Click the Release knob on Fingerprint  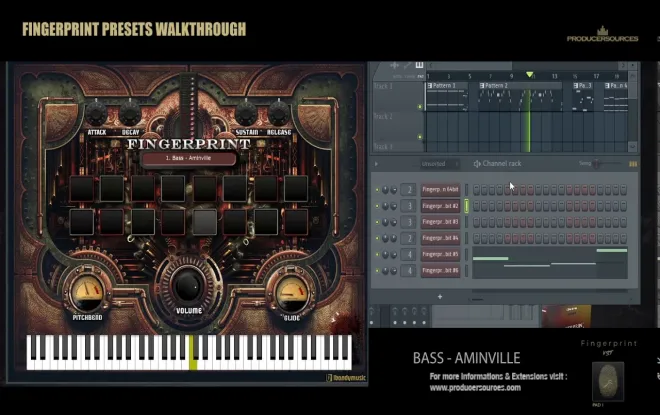pos(279,114)
